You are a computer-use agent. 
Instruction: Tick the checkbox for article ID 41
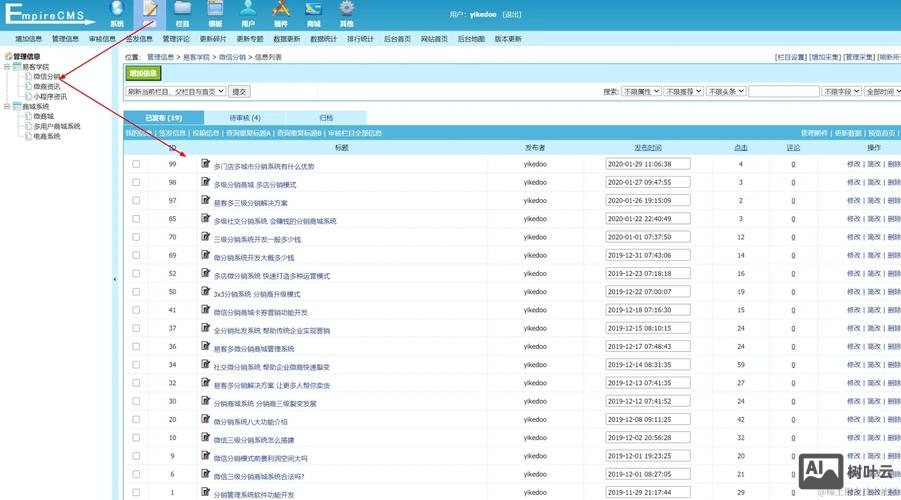[x=136, y=310]
